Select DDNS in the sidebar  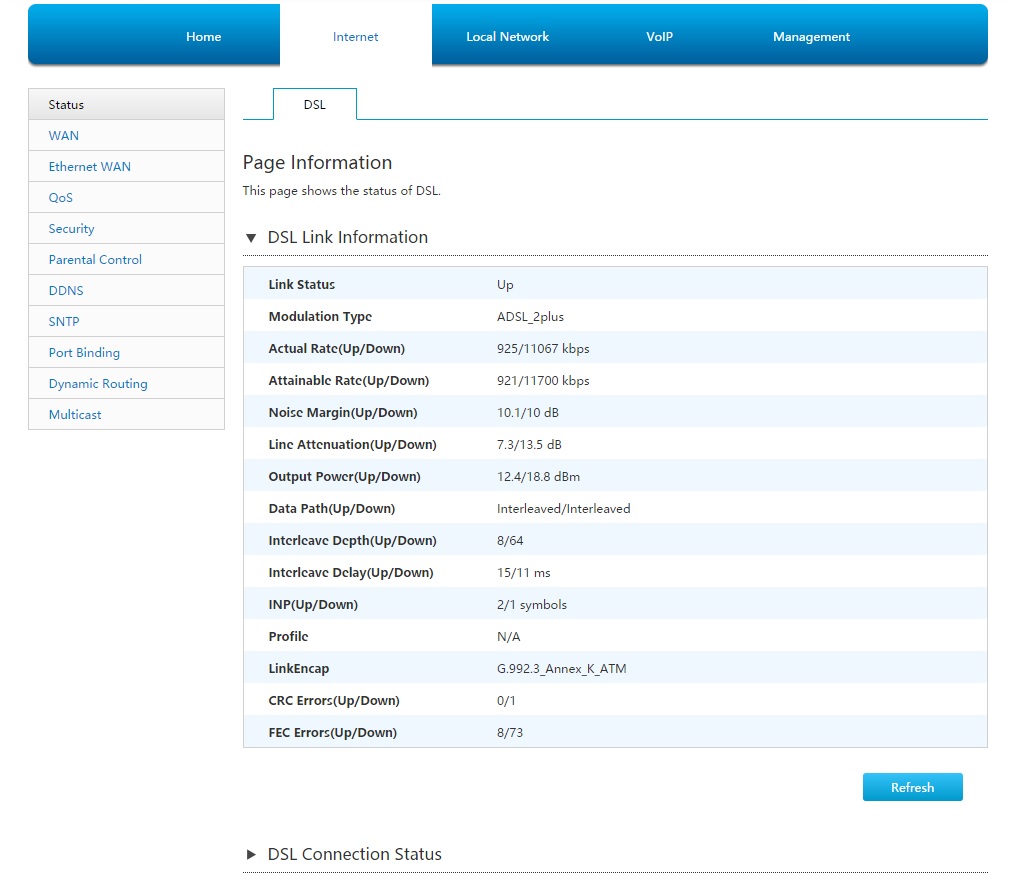(66, 291)
